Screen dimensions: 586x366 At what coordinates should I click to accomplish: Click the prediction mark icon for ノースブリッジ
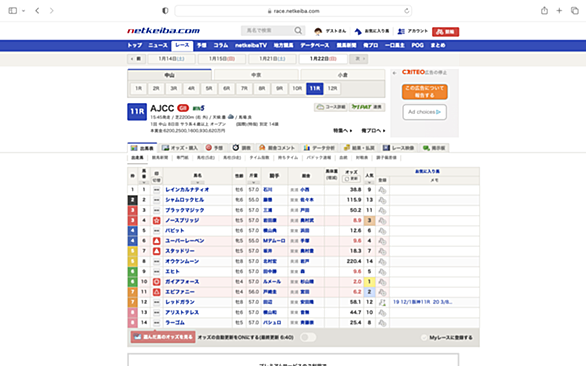(157, 221)
